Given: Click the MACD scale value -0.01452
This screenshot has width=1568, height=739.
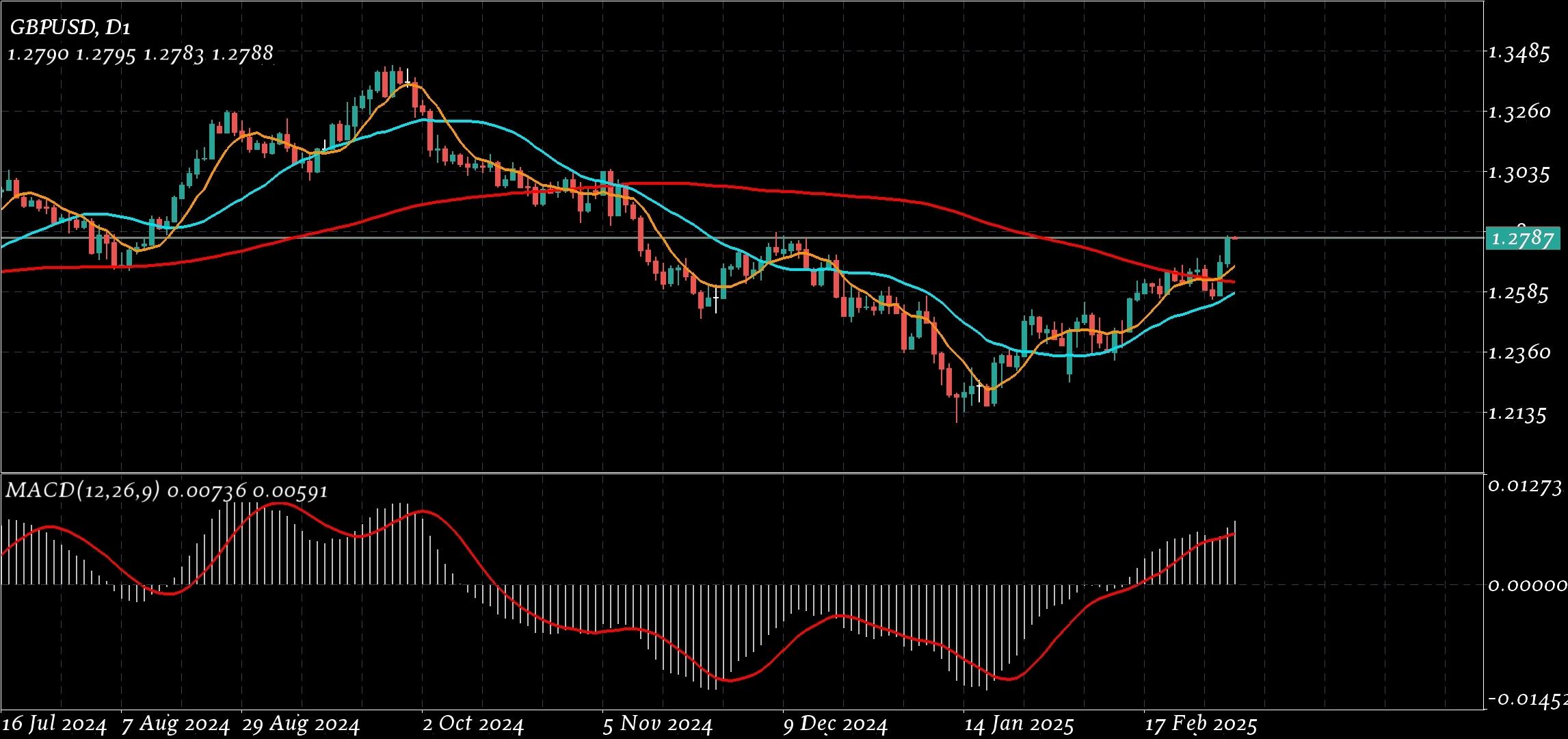Looking at the screenshot, I should (x=1526, y=699).
